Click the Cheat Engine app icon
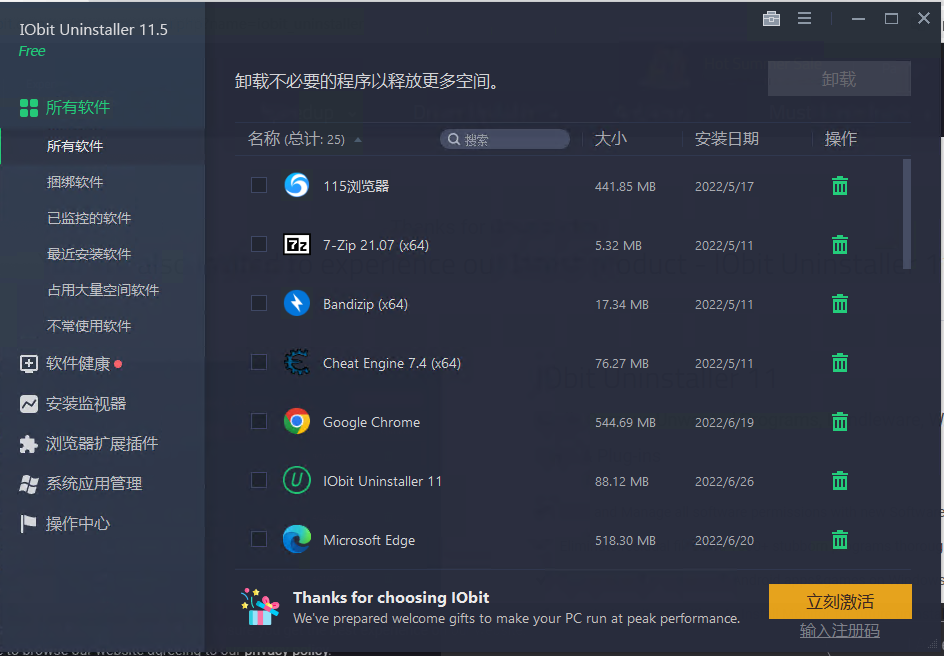The height and width of the screenshot is (656, 944). pos(297,362)
